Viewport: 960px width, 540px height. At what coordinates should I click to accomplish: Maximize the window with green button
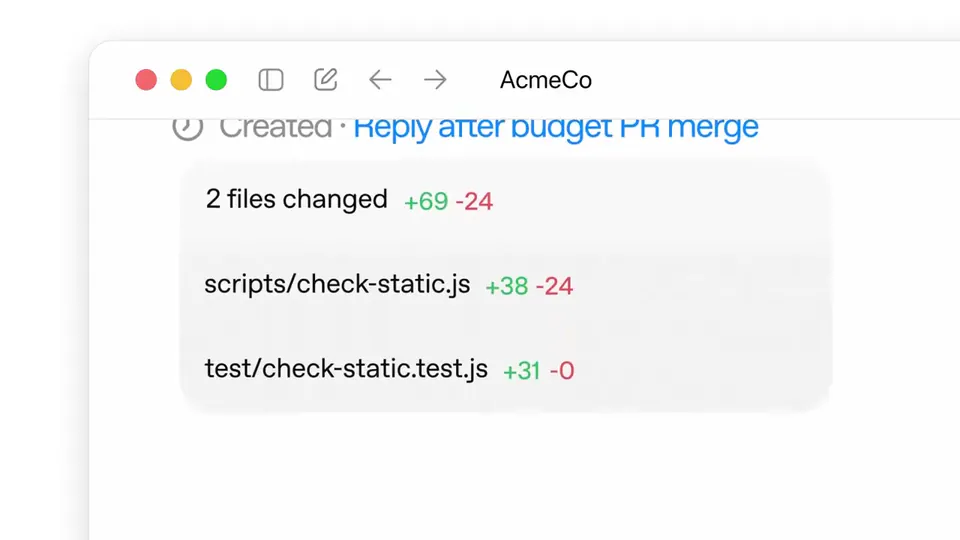coord(216,80)
